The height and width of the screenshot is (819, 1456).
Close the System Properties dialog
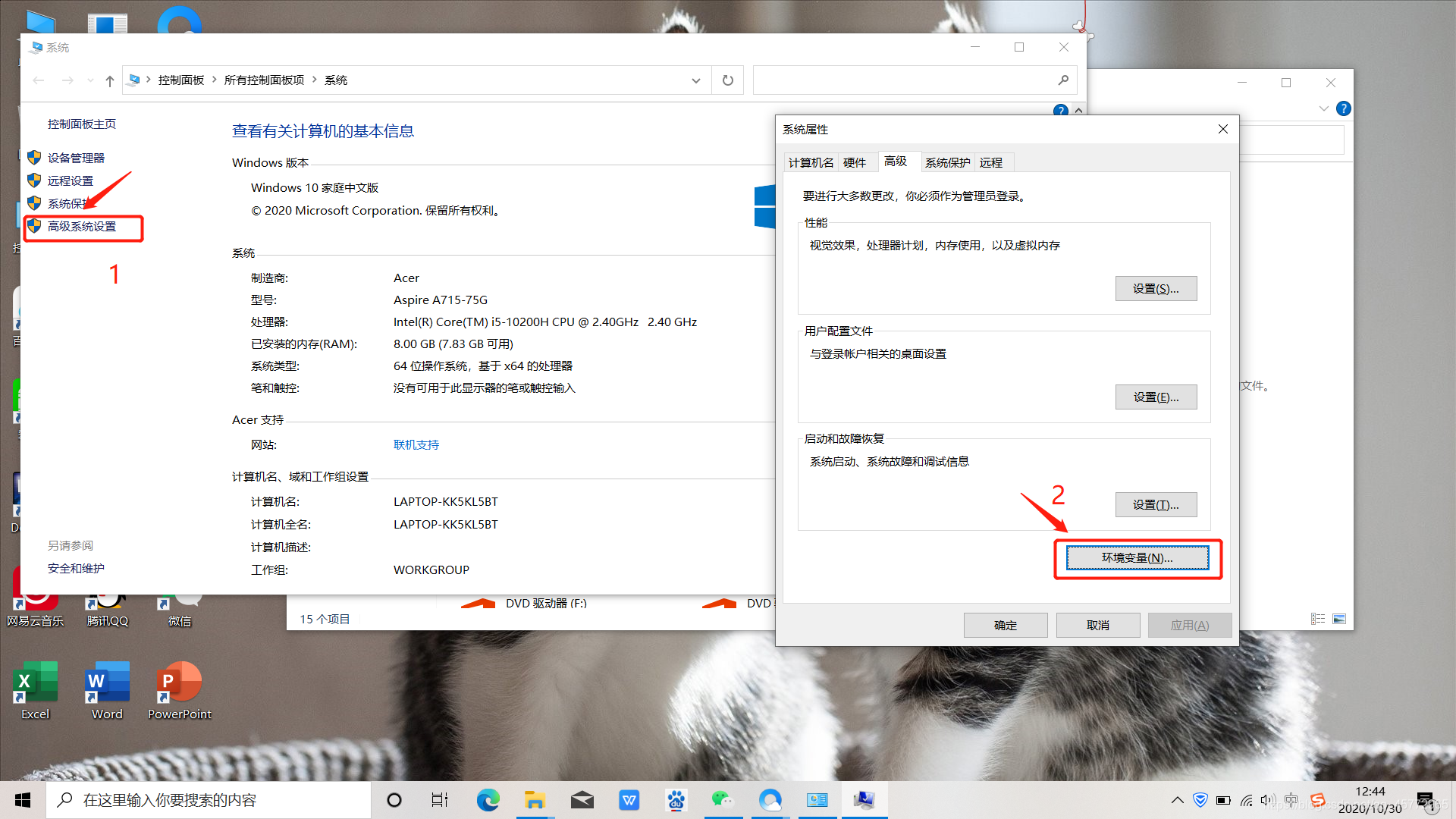click(1223, 129)
